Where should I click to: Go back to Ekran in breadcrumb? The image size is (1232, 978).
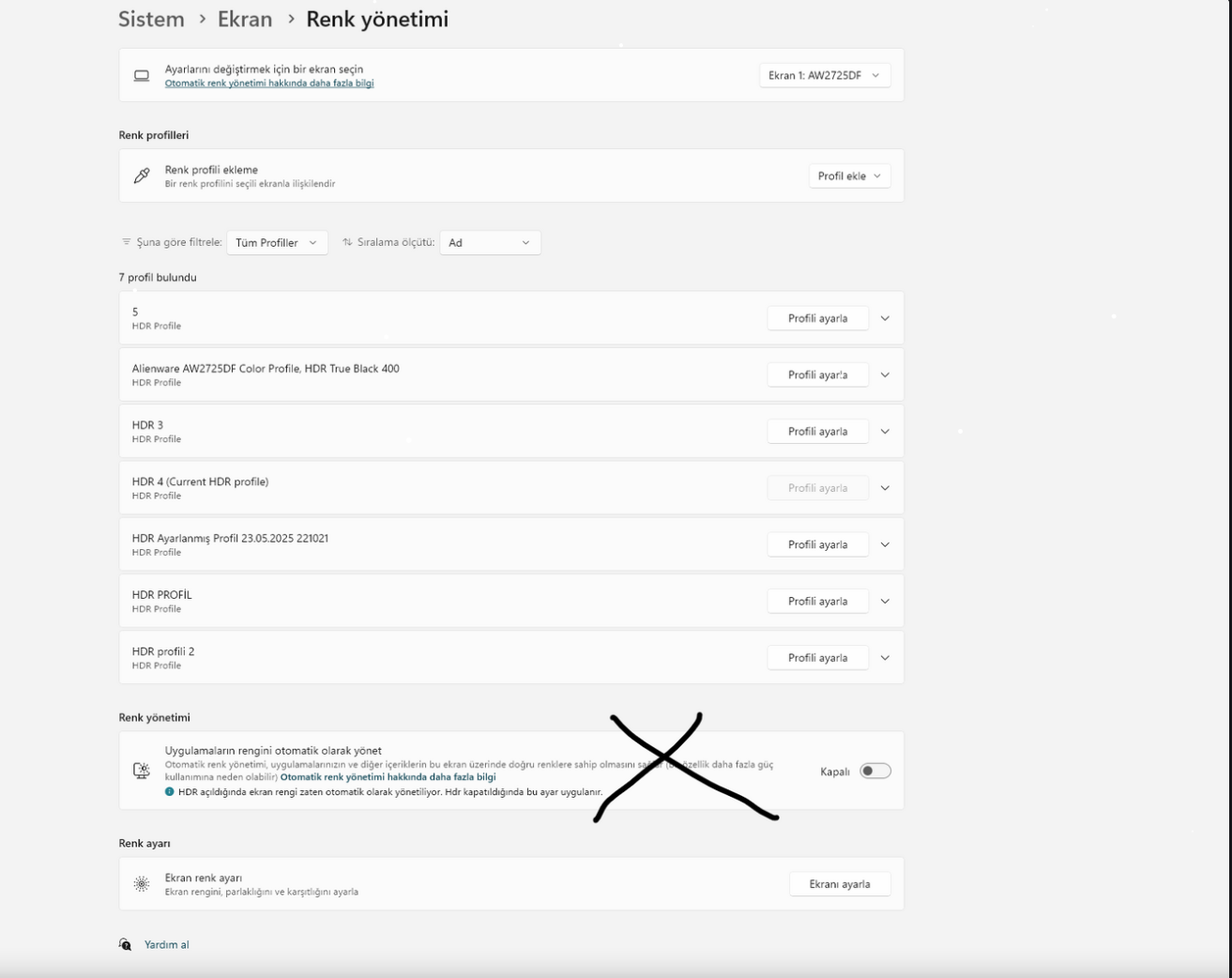[245, 19]
